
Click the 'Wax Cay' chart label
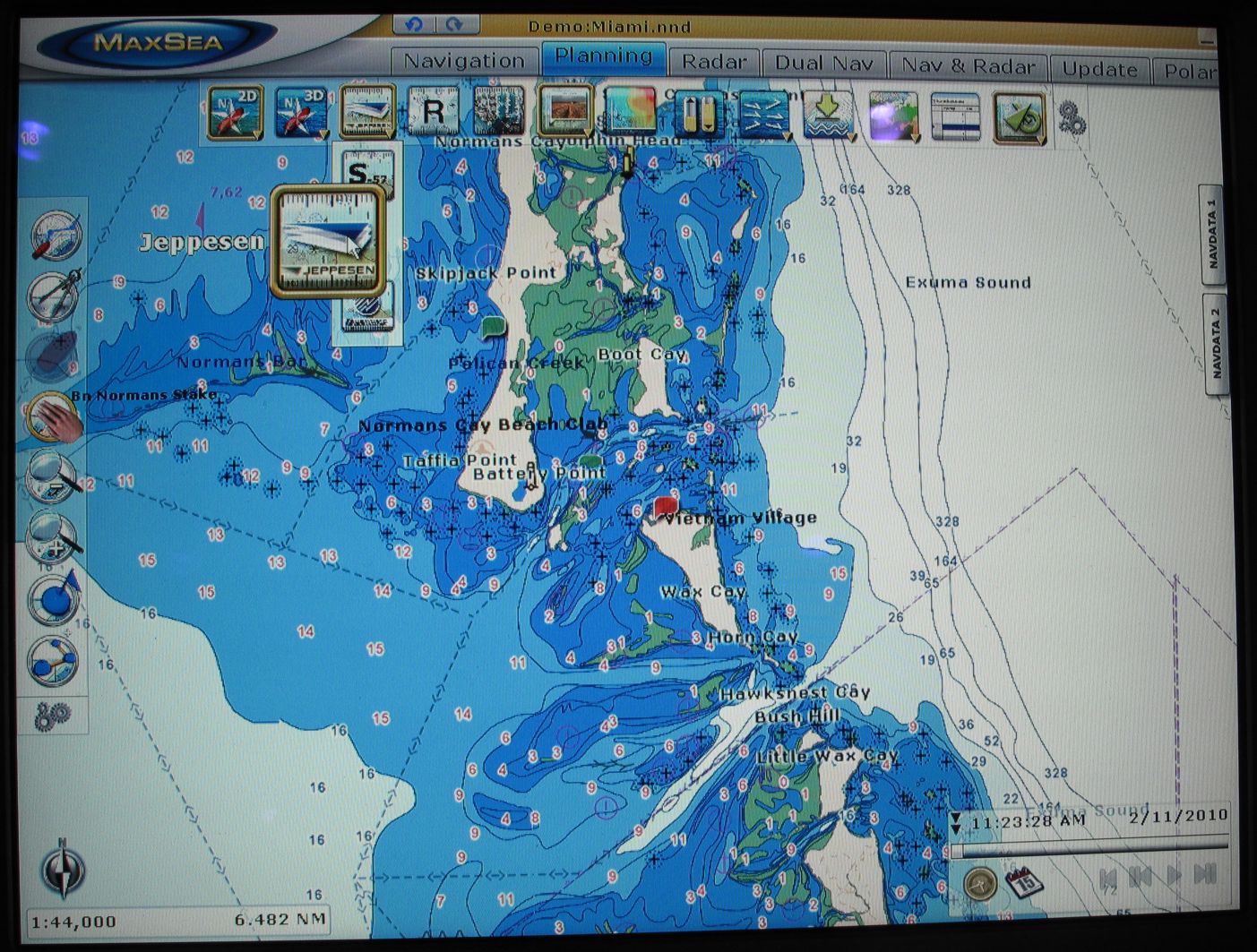click(702, 591)
